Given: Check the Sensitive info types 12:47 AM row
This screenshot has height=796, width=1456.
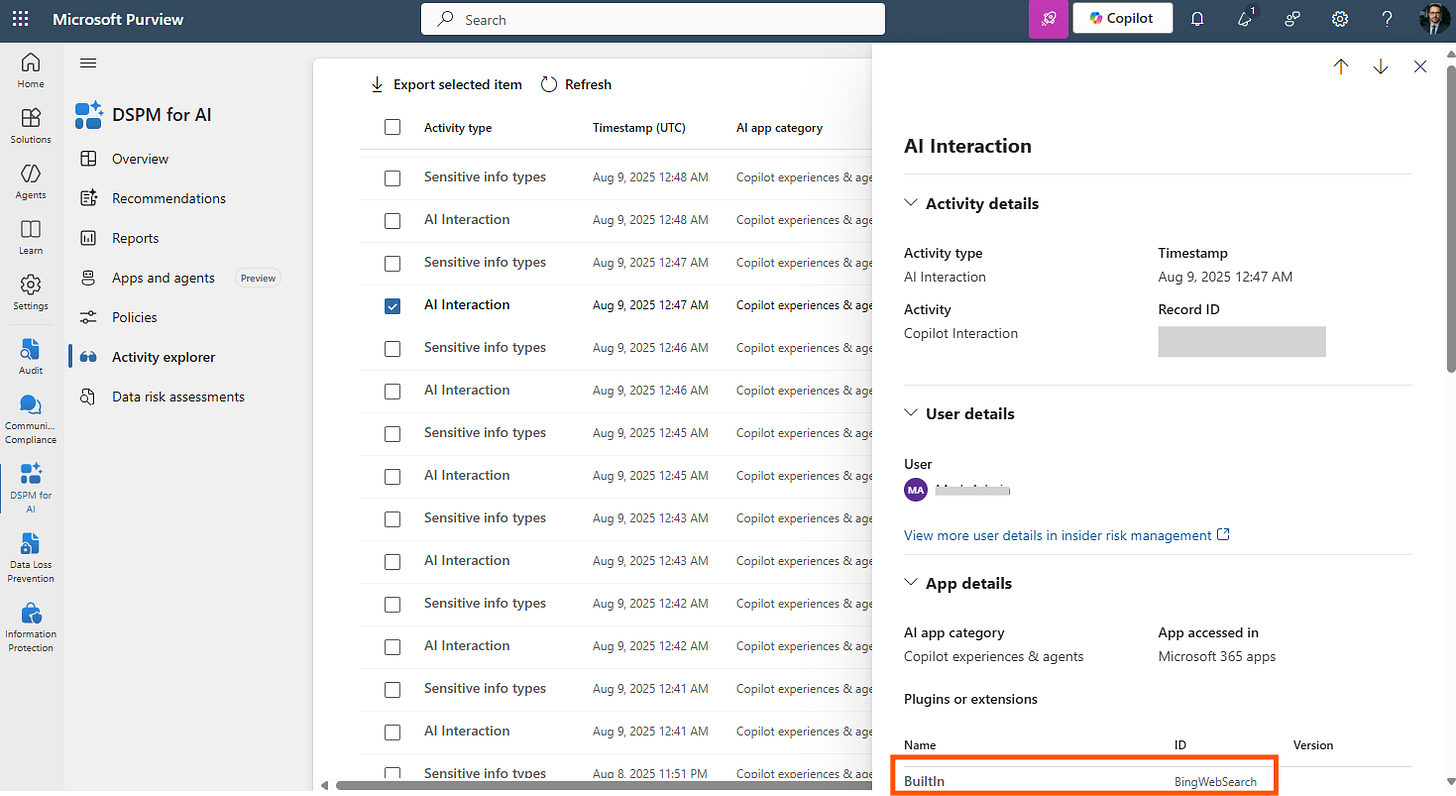Looking at the screenshot, I should 392,263.
